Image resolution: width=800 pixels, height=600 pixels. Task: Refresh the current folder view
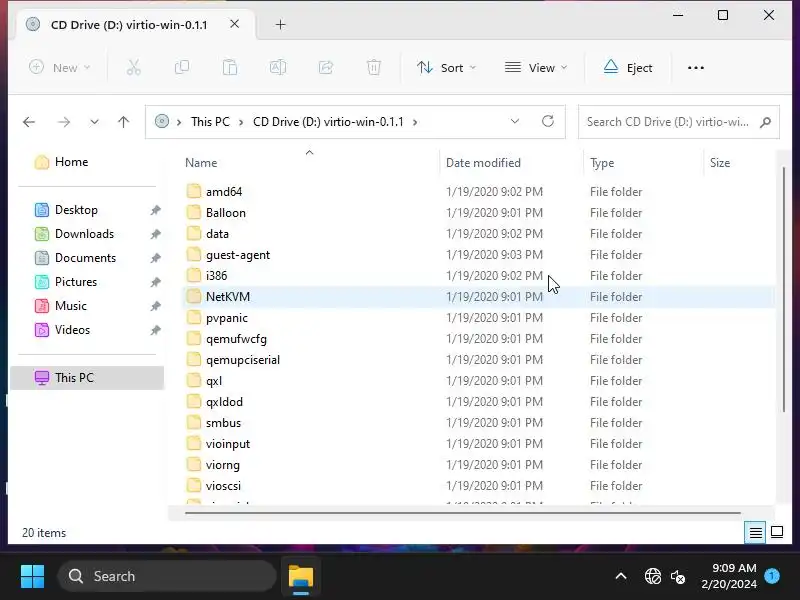548,121
